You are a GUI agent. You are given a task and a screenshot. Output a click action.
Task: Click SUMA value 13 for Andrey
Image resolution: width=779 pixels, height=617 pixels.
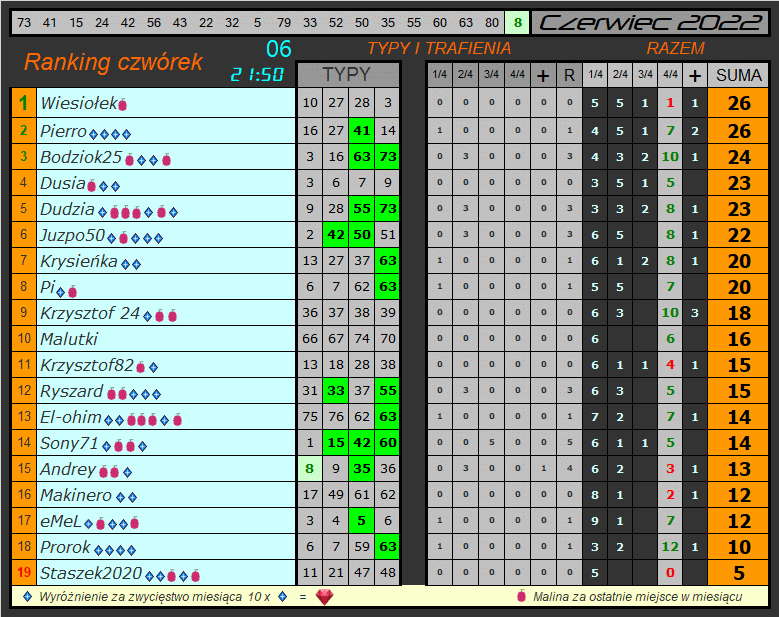click(x=738, y=469)
